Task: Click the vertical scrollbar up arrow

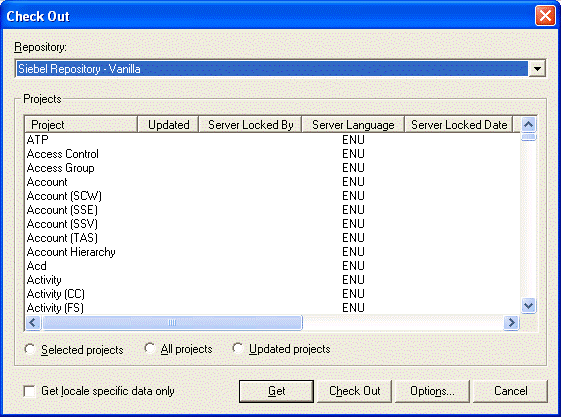Action: pos(528,124)
